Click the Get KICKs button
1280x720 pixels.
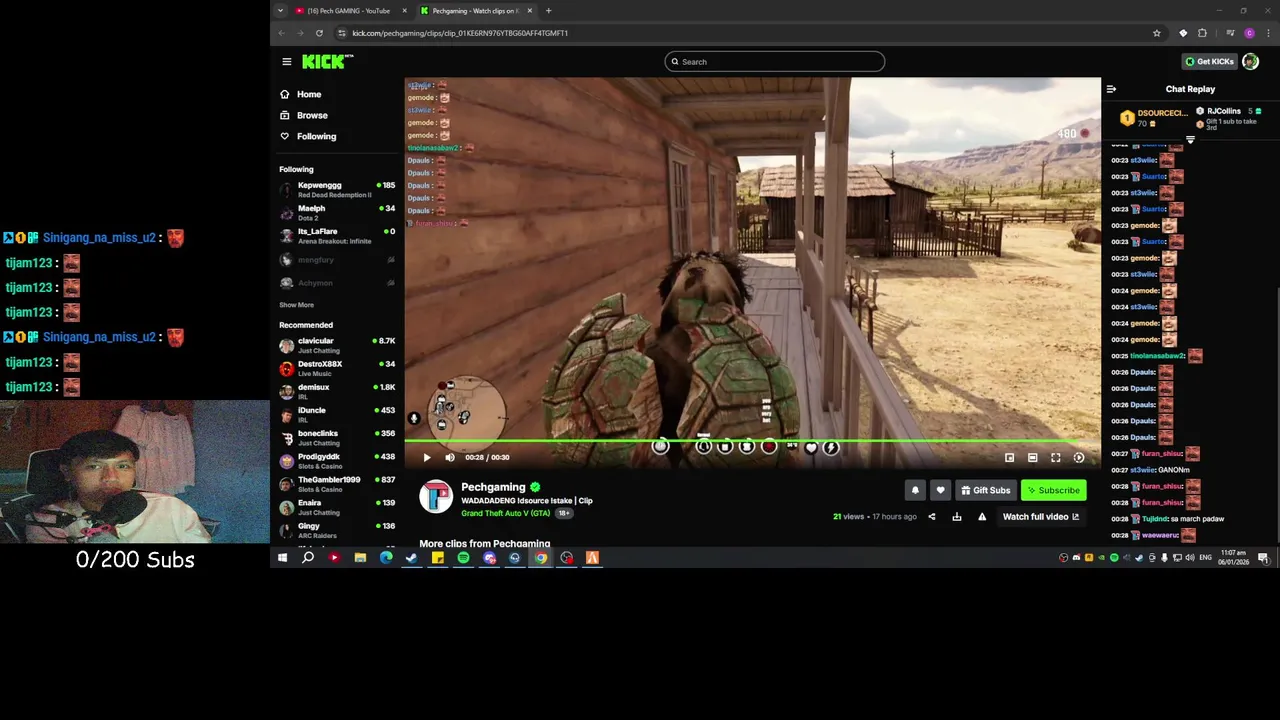point(1209,62)
